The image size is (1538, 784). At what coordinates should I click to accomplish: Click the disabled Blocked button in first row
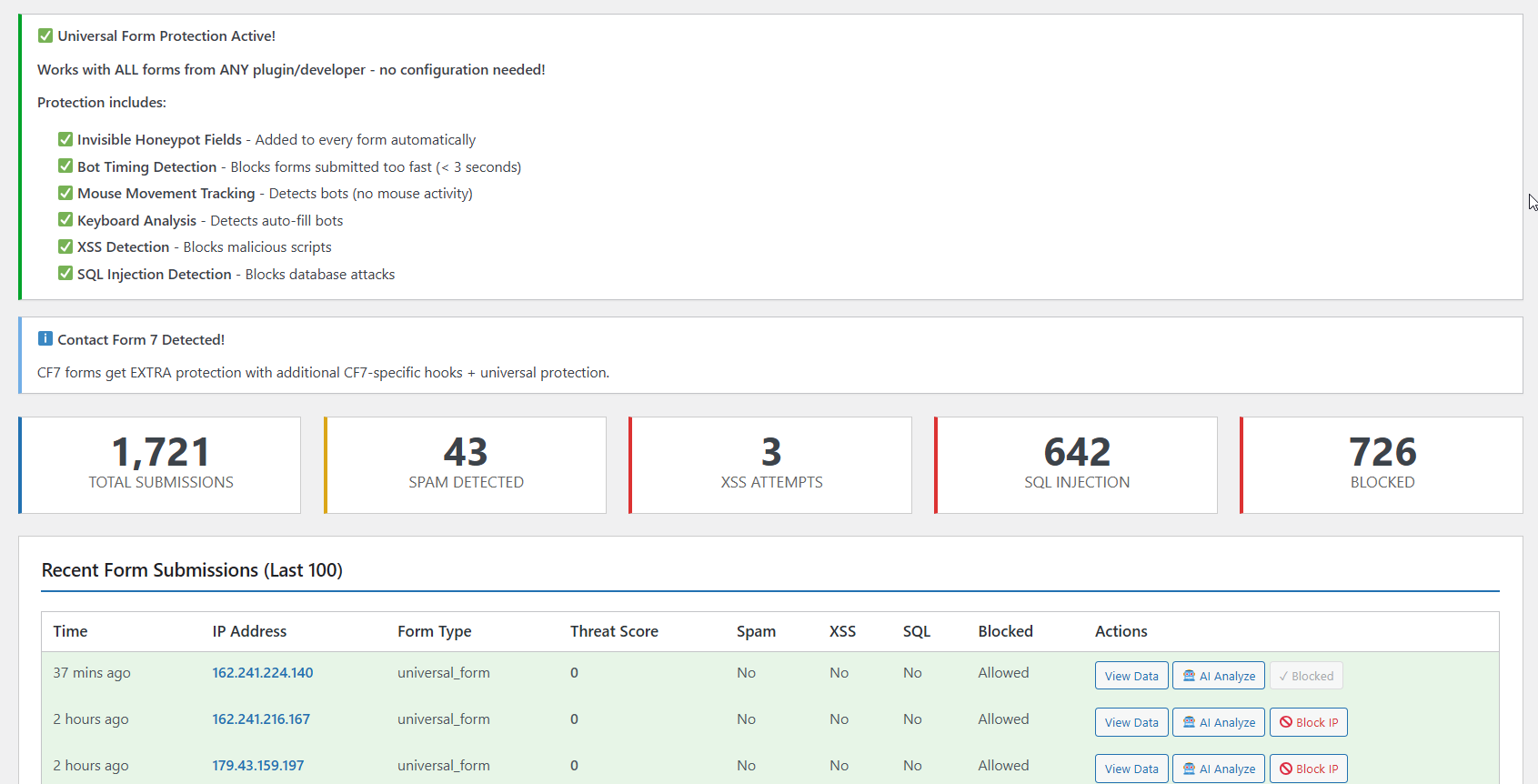coord(1306,676)
